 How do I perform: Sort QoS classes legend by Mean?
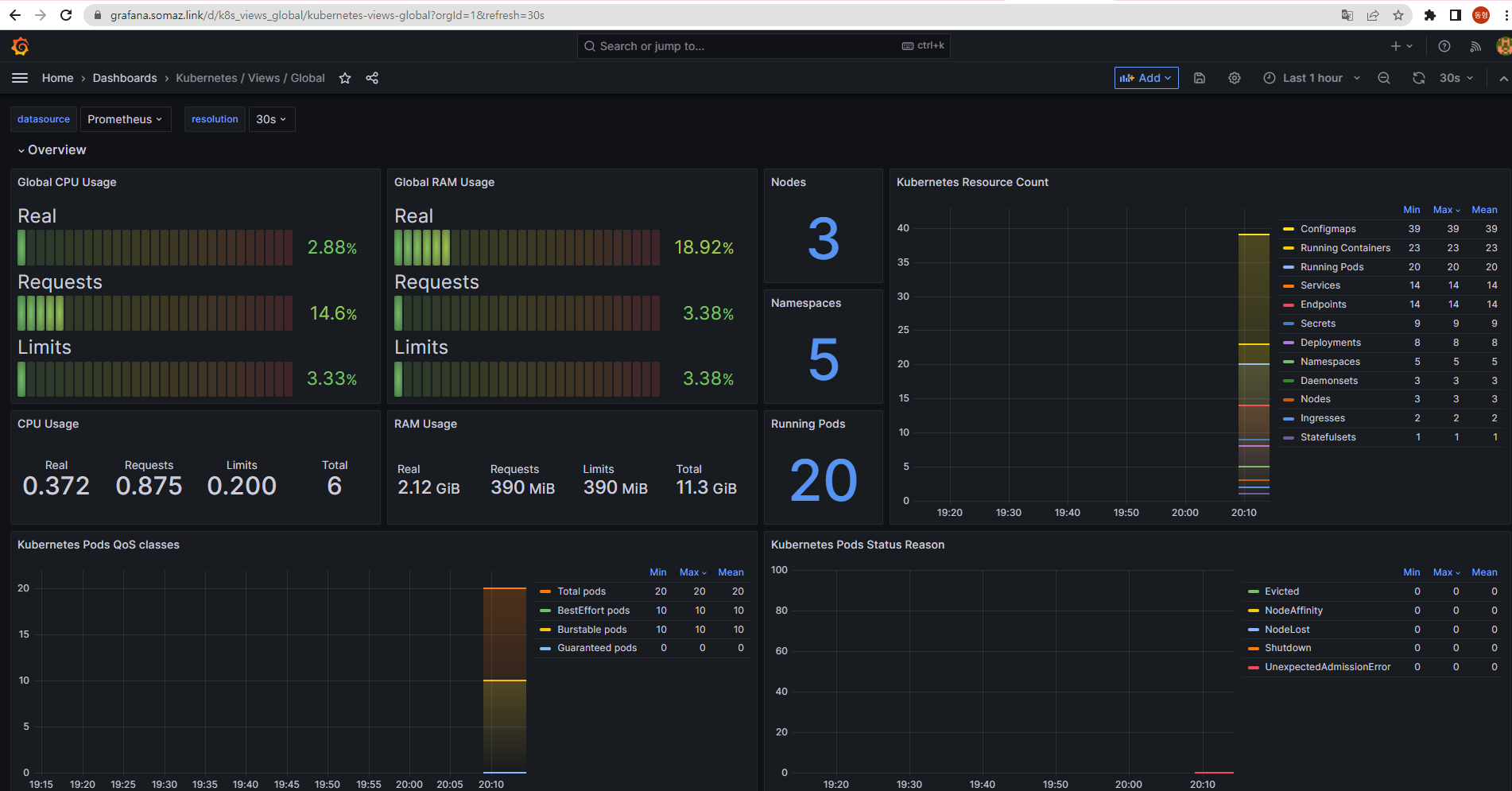pyautogui.click(x=731, y=572)
